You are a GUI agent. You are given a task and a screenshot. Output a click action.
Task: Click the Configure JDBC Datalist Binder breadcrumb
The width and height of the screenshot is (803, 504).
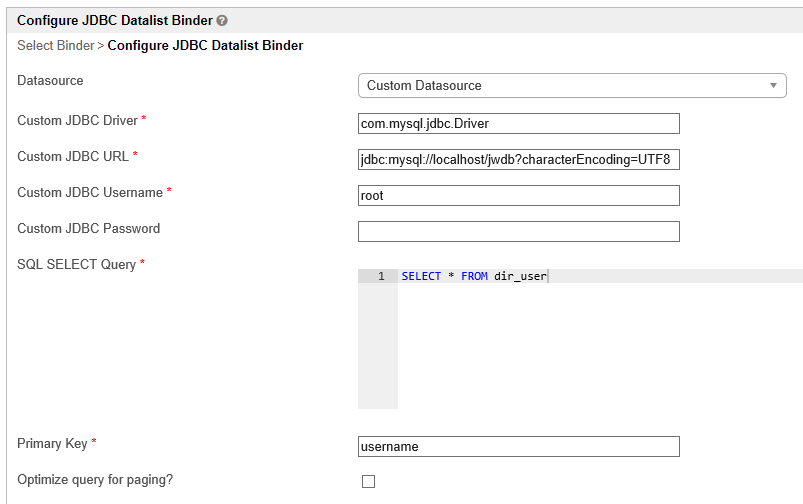pos(205,45)
